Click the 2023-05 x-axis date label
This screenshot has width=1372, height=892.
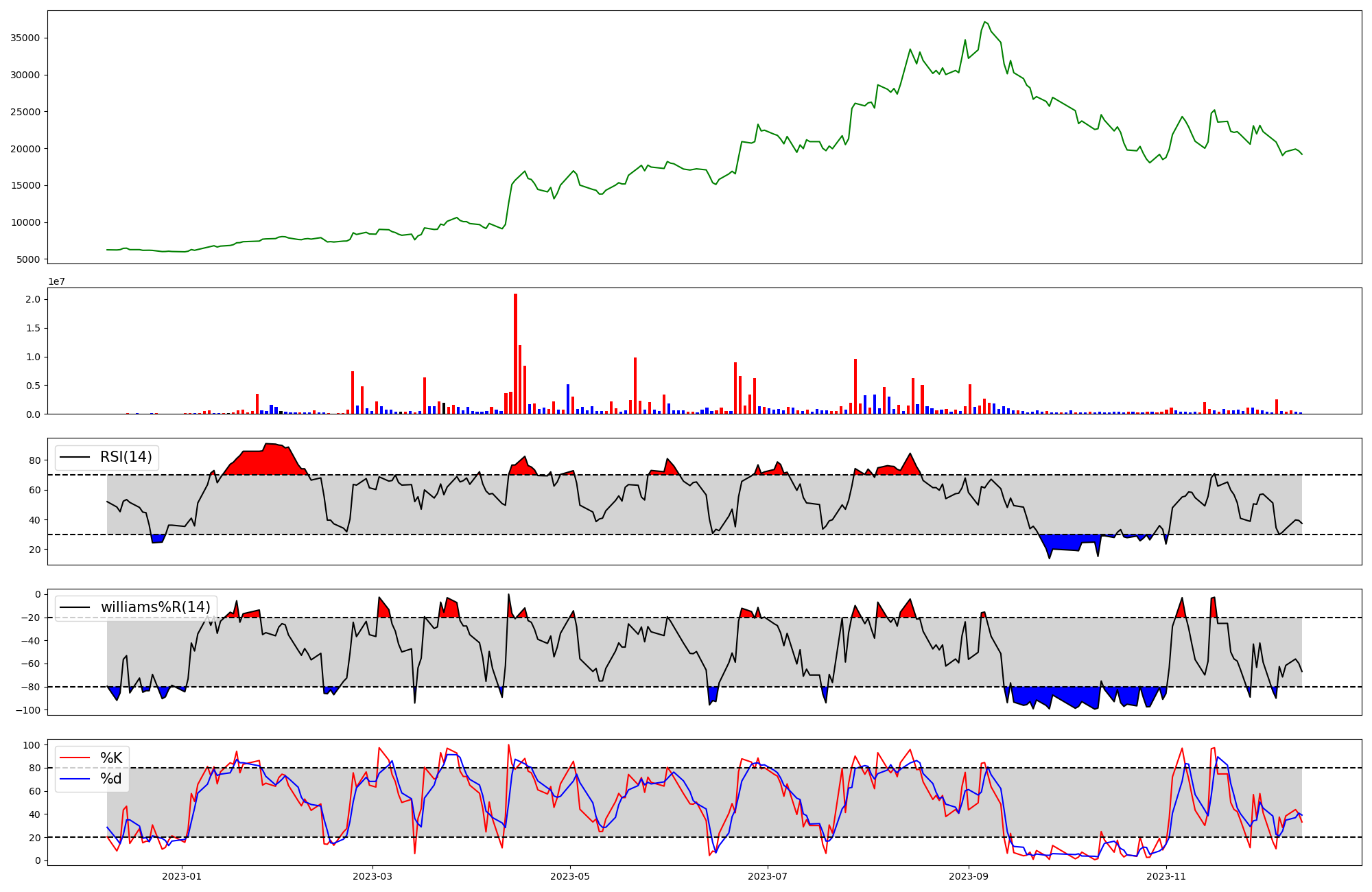click(570, 876)
